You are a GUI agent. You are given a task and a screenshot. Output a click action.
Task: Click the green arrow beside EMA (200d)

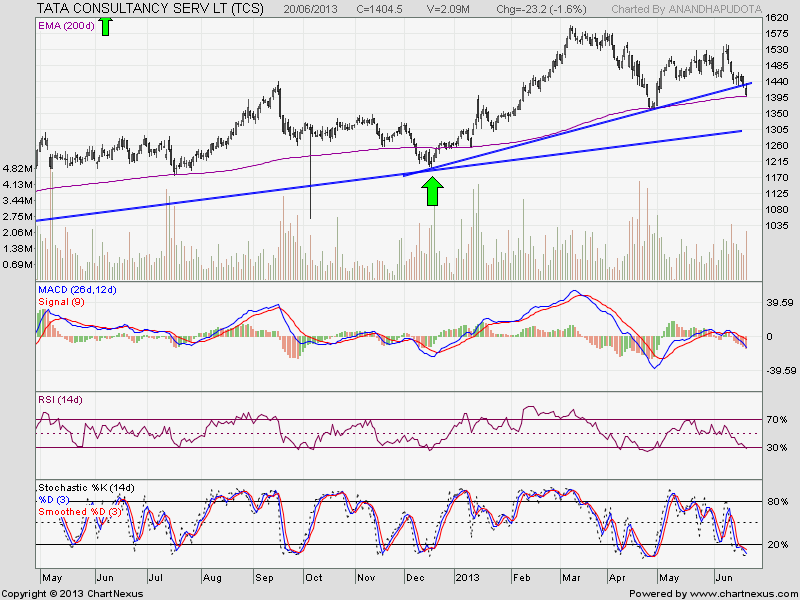pos(105,26)
